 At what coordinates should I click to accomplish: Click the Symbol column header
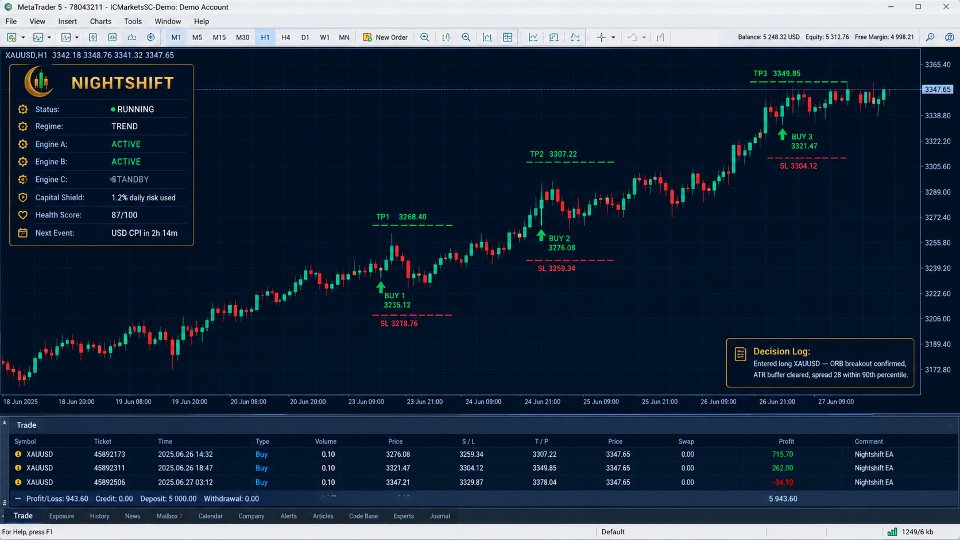pyautogui.click(x=25, y=441)
